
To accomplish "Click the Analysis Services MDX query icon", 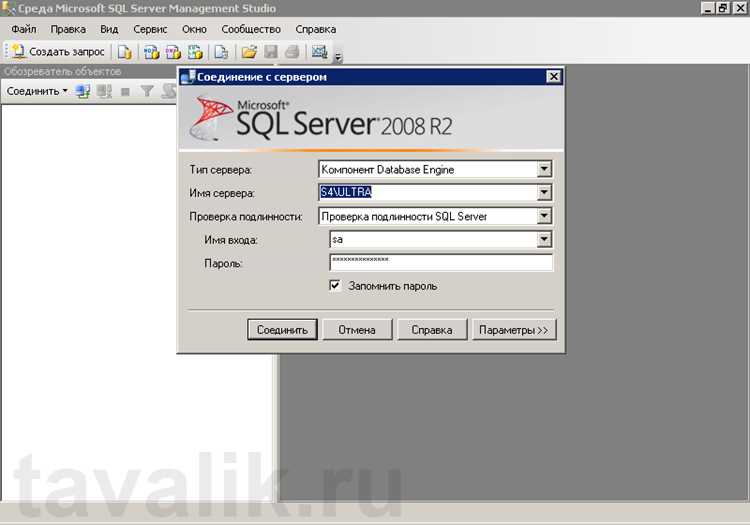I will (152, 52).
